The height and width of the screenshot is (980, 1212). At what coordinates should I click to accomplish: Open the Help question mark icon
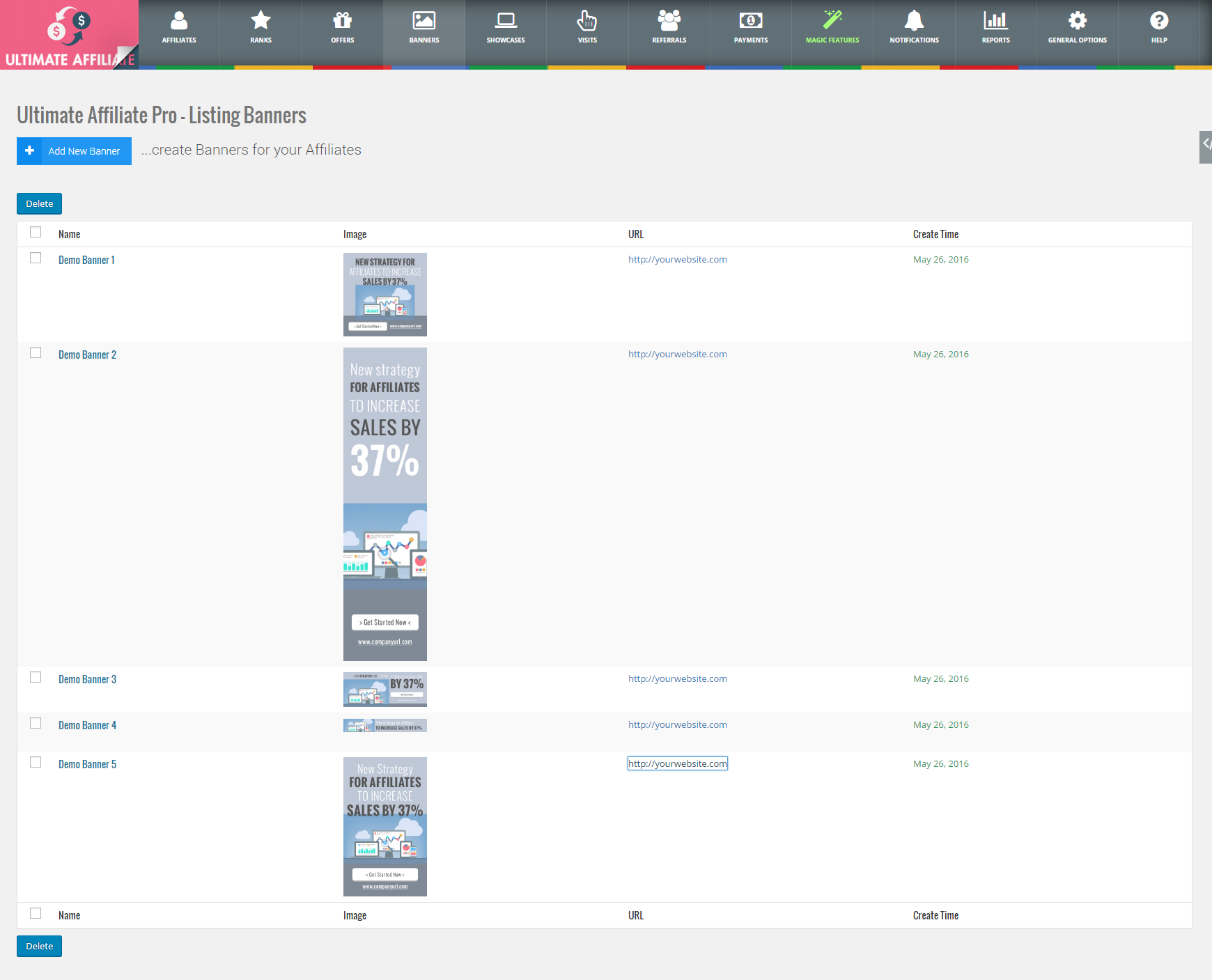tap(1159, 21)
